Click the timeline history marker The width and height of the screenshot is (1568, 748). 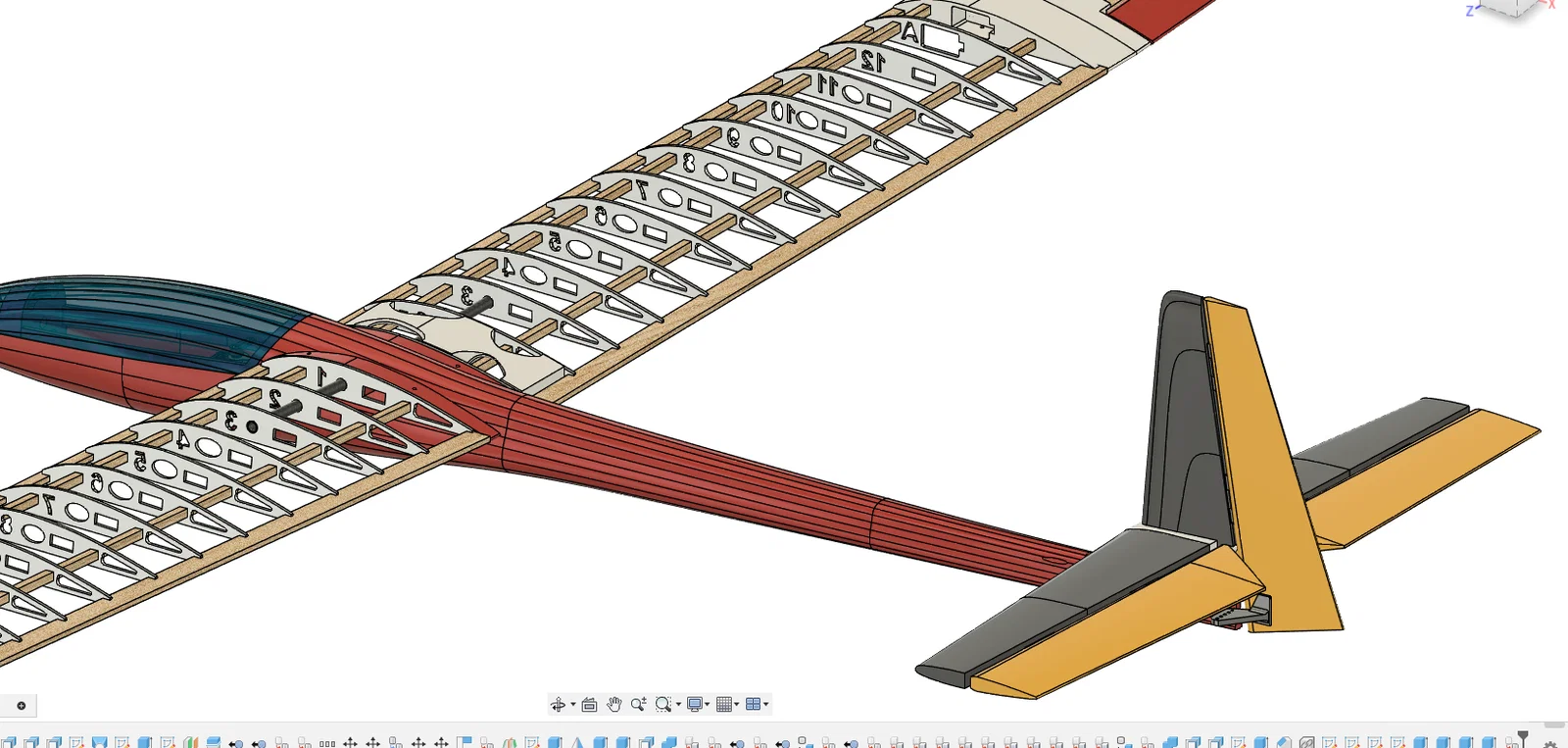[1523, 738]
